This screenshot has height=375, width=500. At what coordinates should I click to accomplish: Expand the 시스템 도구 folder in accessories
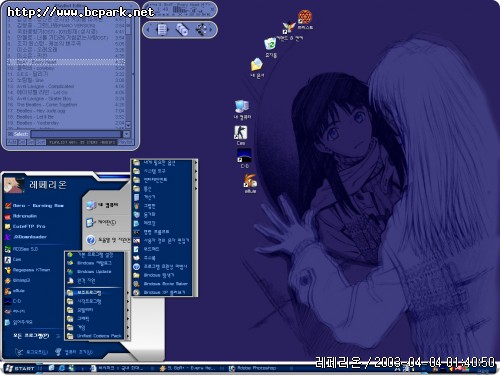click(165, 171)
